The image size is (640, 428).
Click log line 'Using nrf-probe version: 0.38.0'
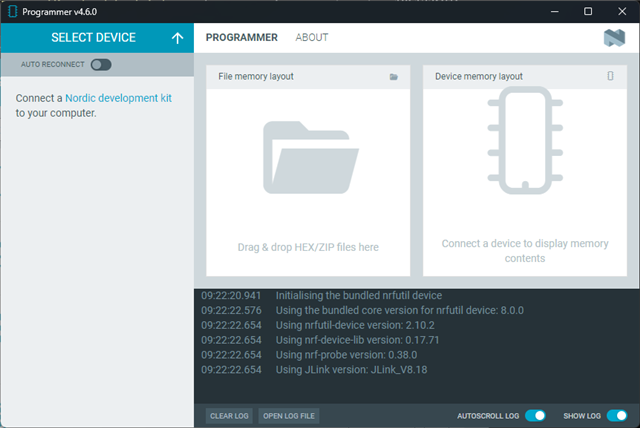tap(347, 355)
